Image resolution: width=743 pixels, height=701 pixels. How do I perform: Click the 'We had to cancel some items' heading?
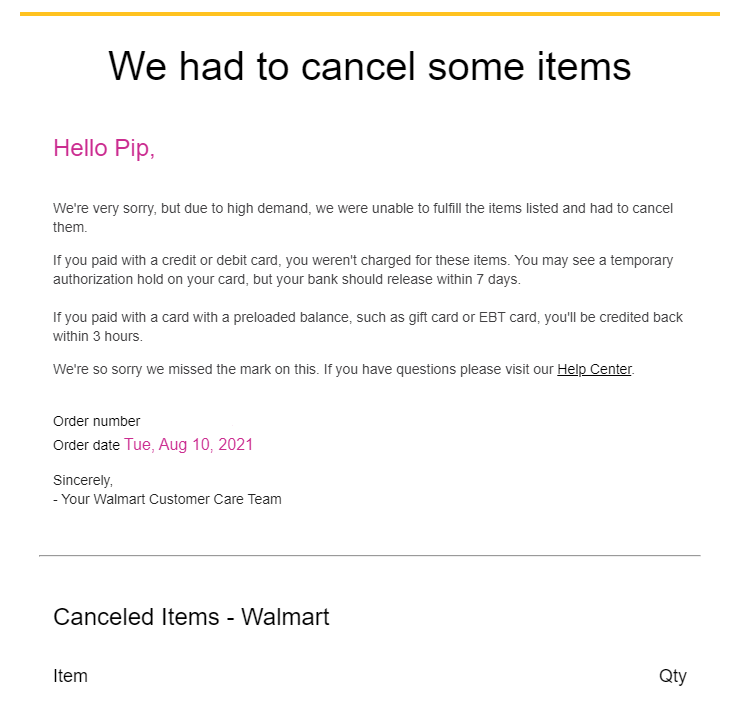tap(370, 66)
